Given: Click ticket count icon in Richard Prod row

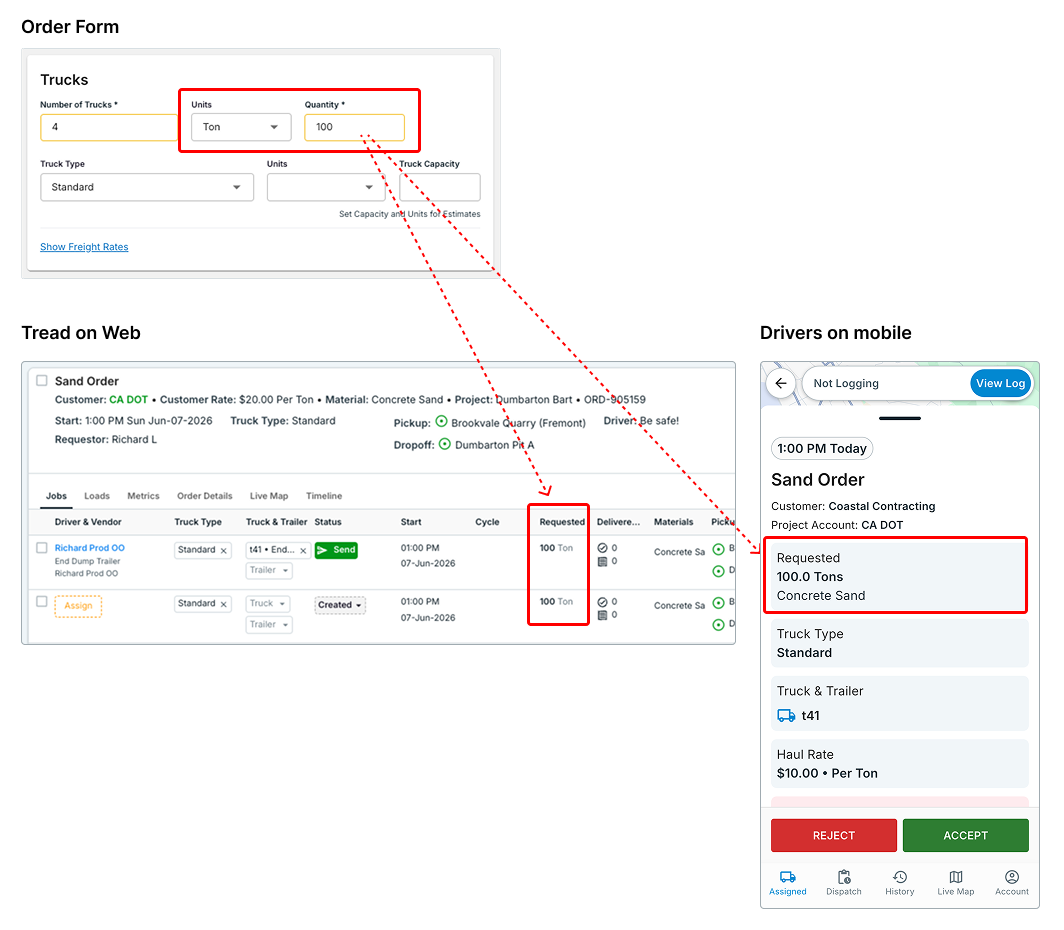Looking at the screenshot, I should [x=602, y=561].
